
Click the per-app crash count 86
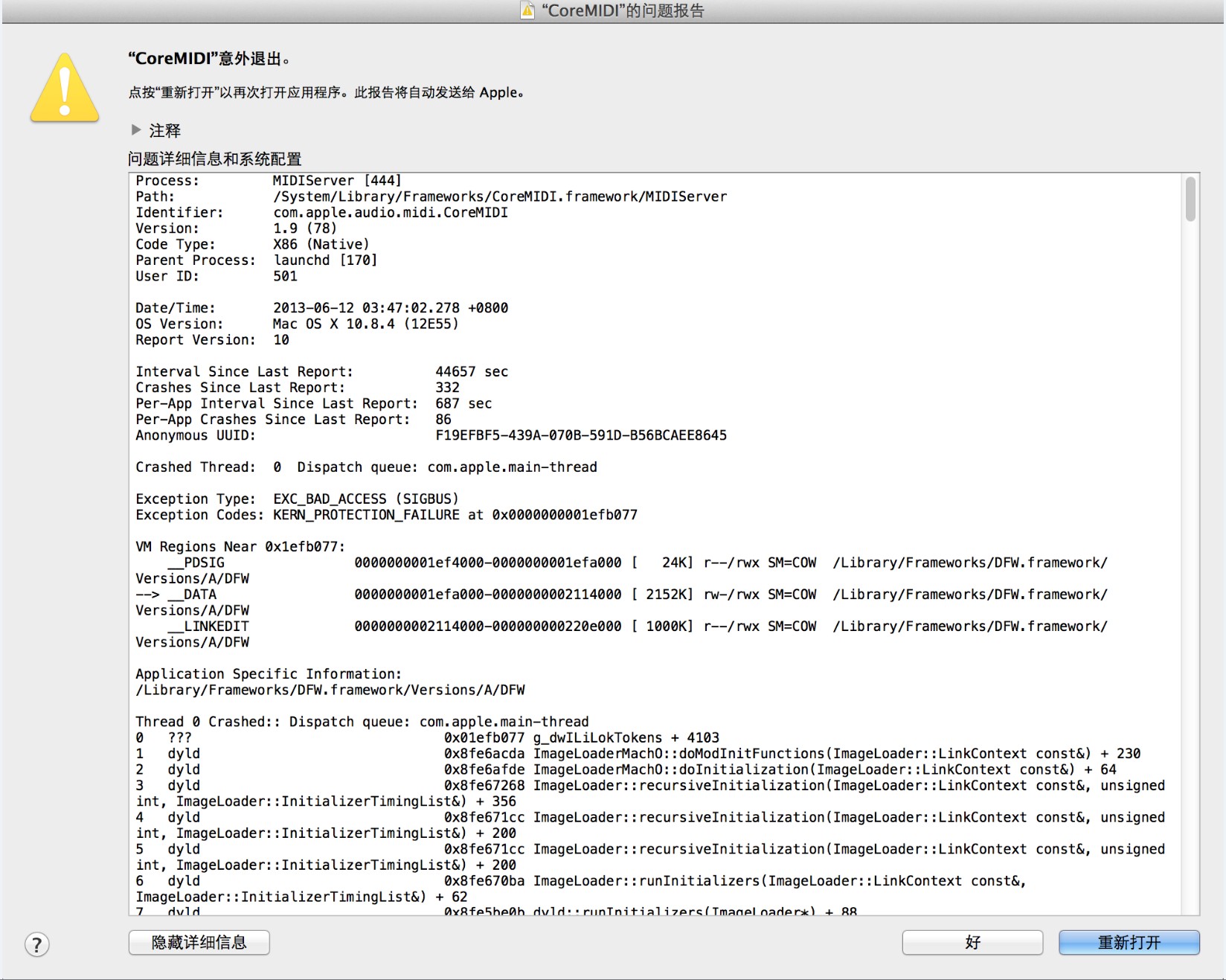pos(443,420)
